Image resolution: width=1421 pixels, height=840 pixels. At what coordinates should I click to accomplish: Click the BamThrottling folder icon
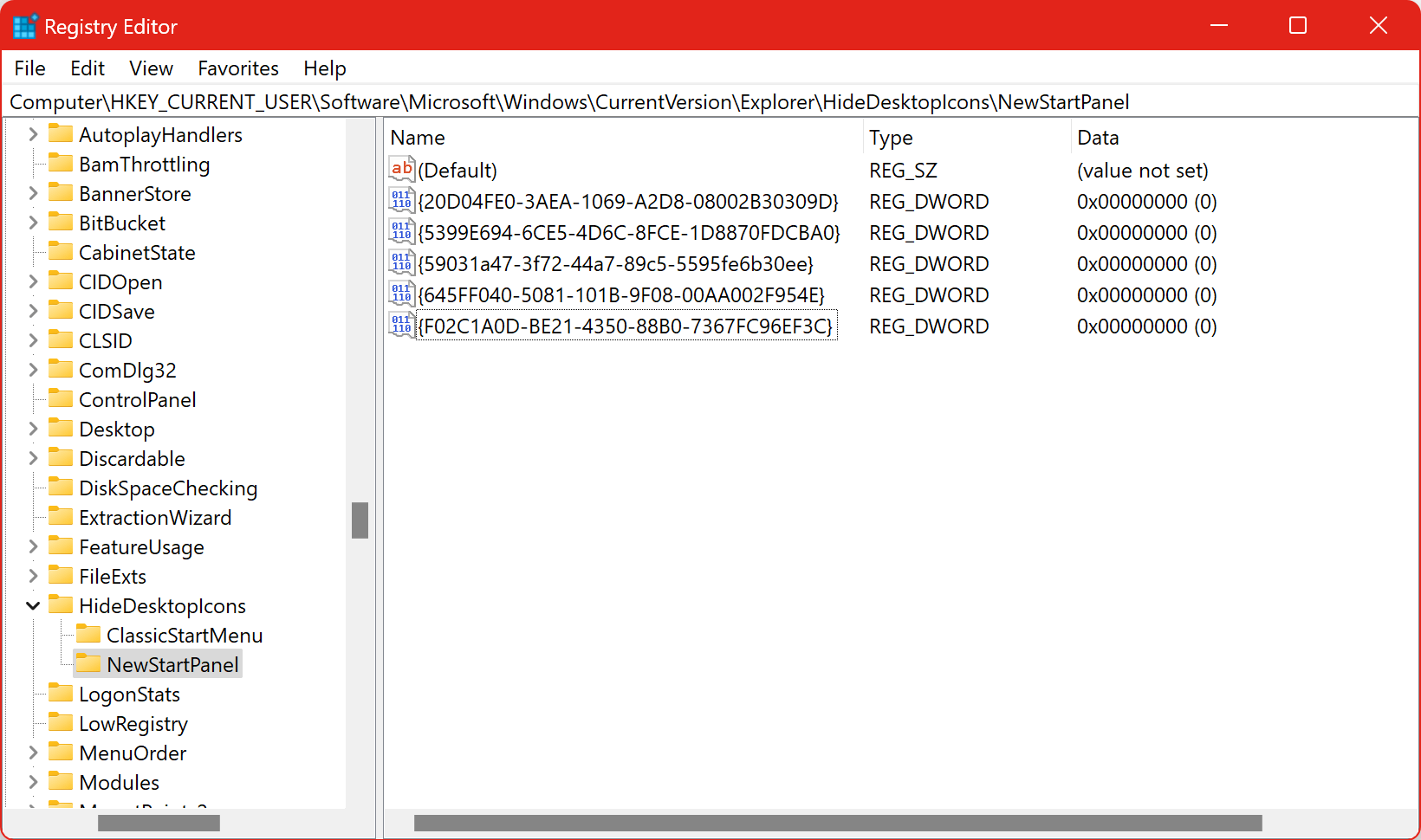(x=61, y=163)
